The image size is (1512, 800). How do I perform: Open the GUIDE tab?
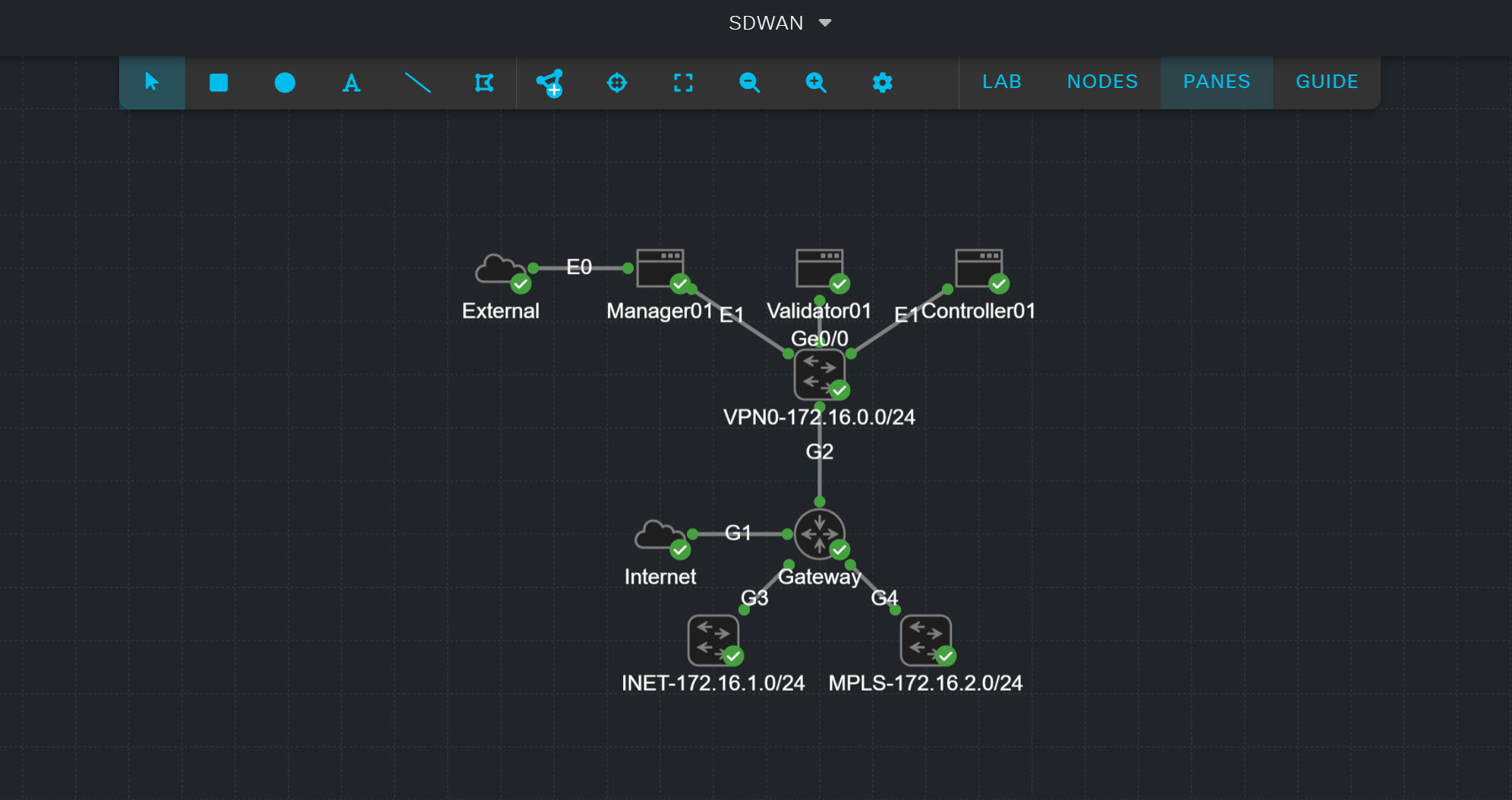[1327, 82]
